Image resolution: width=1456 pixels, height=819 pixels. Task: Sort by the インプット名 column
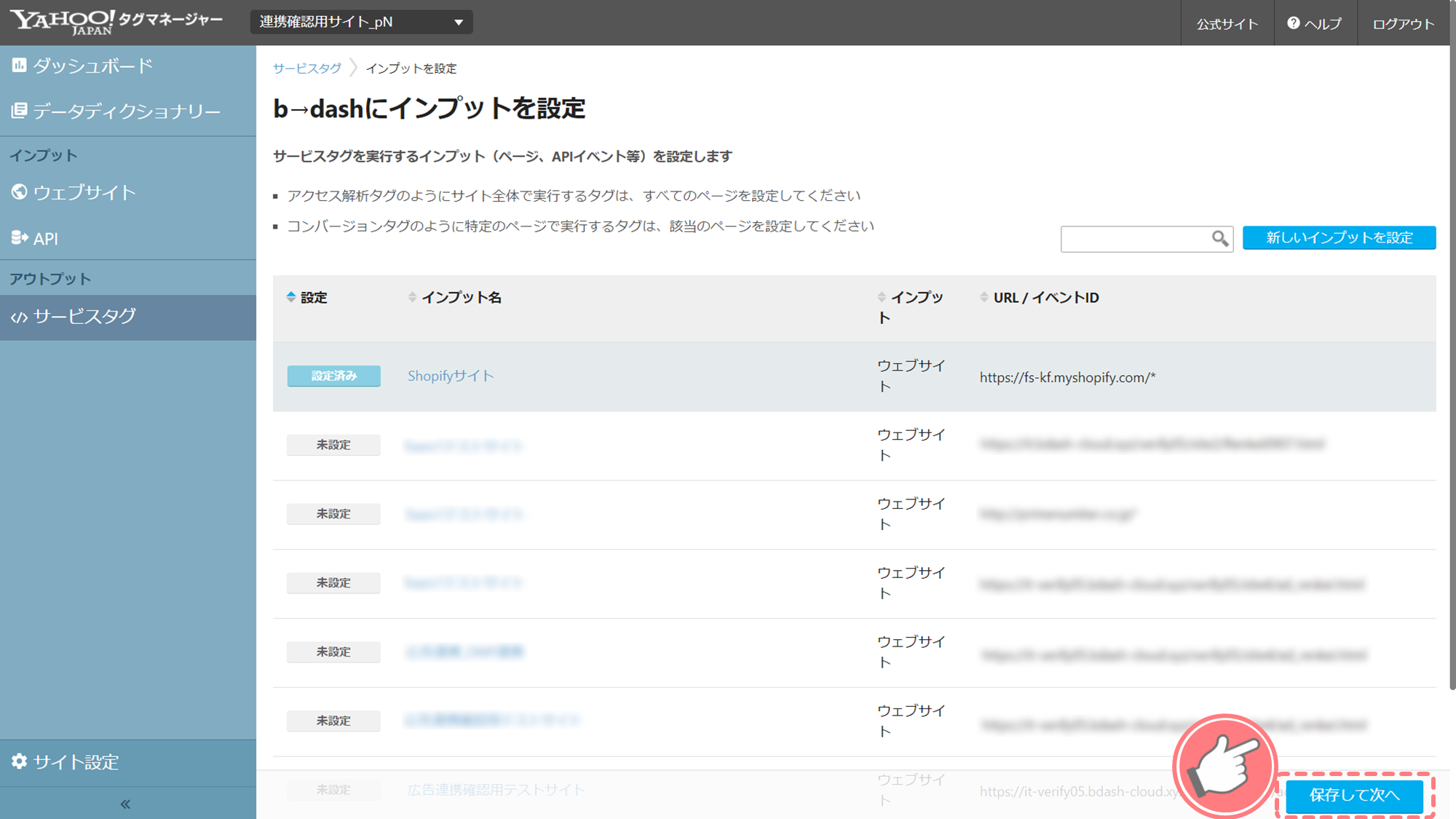455,298
